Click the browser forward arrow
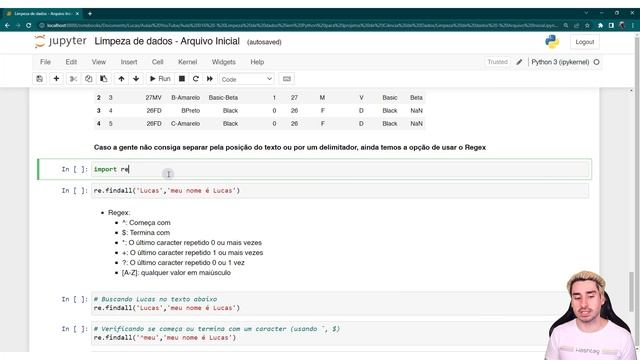This screenshot has width=640, height=360. 18,25
